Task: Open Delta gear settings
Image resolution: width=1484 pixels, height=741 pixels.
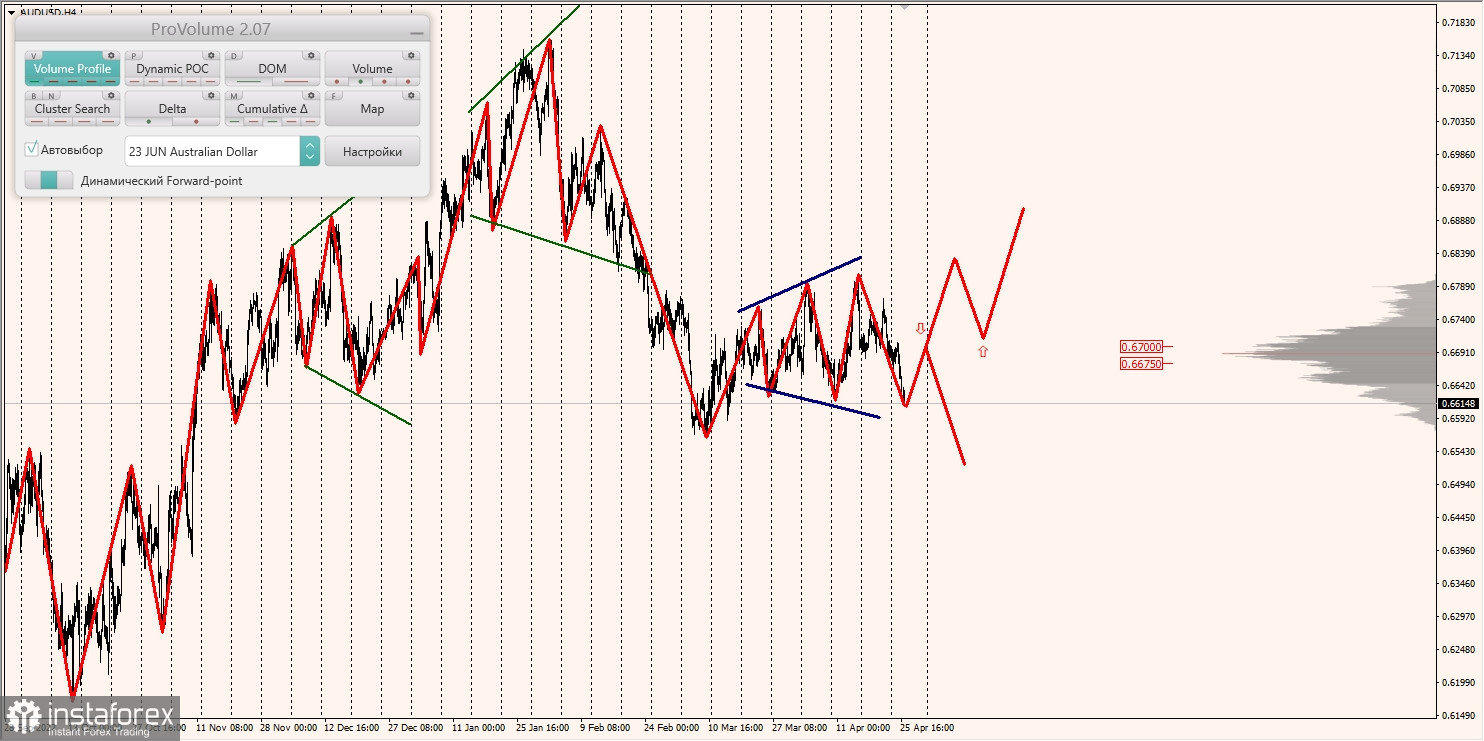Action: point(211,96)
